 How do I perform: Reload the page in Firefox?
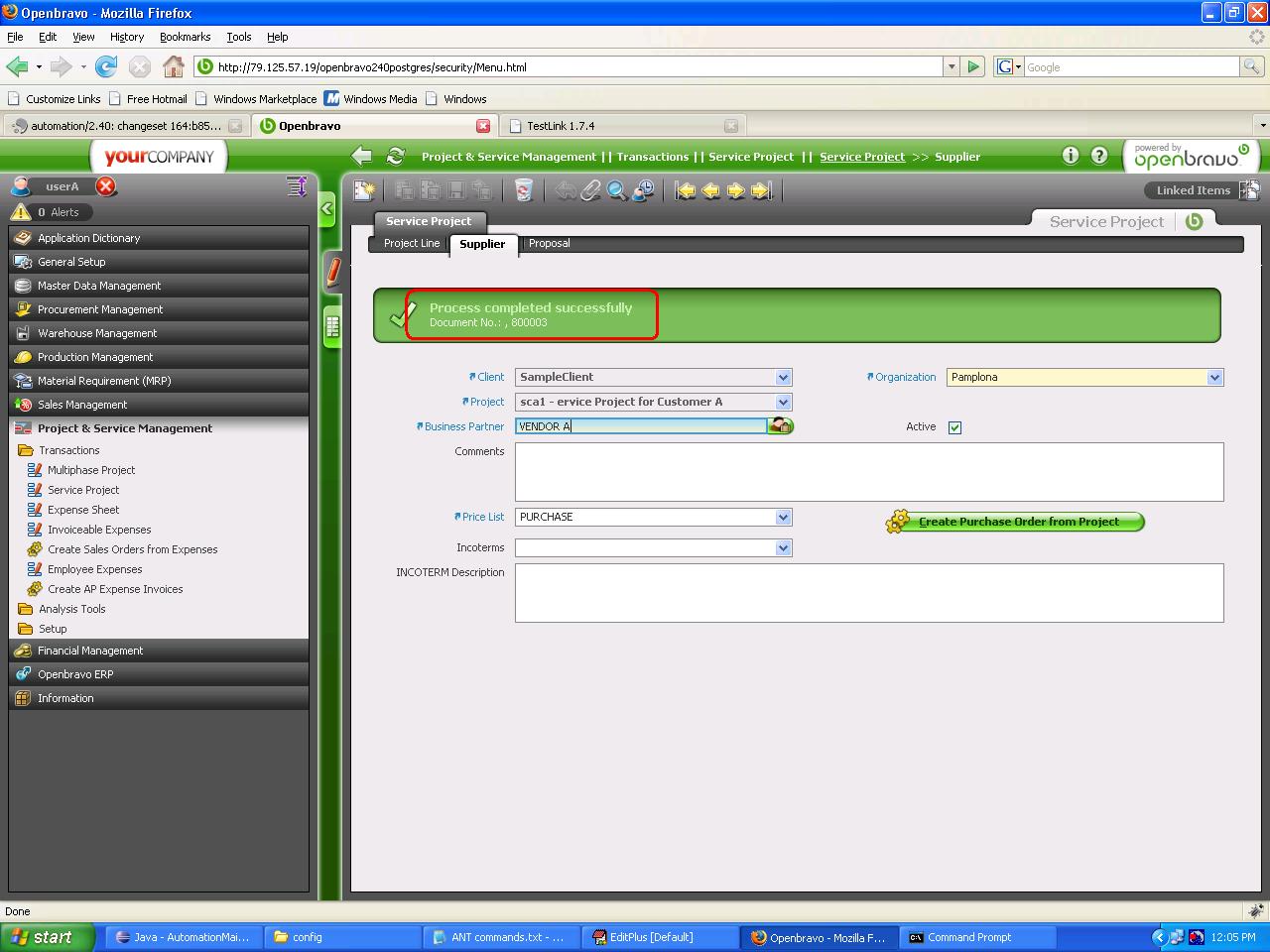106,66
